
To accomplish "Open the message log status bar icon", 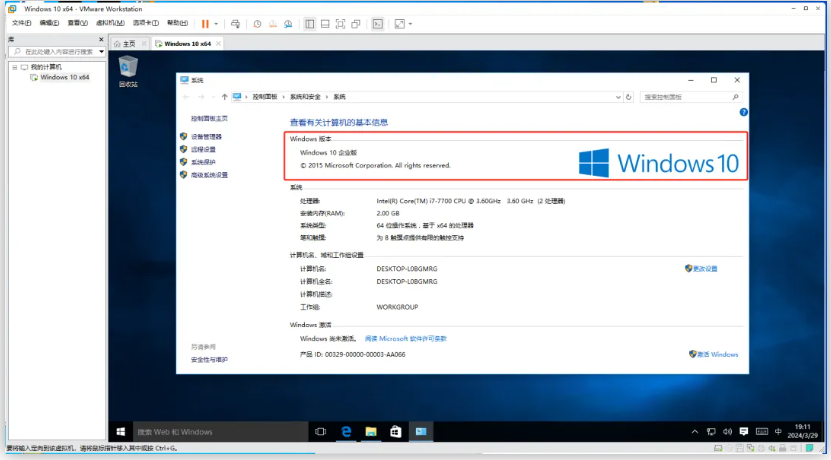I will point(809,448).
